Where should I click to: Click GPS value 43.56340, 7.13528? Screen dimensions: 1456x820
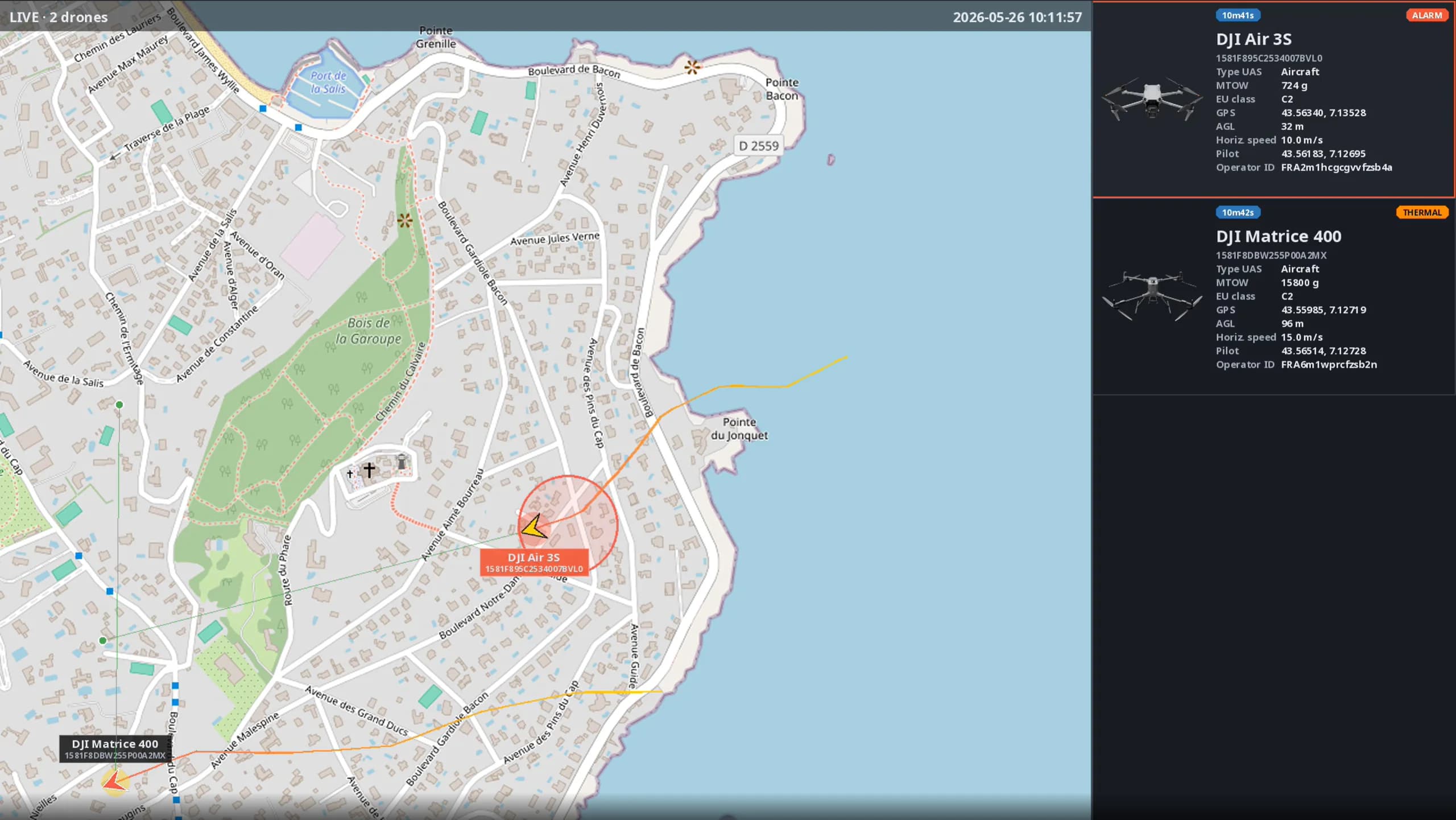tap(1323, 113)
